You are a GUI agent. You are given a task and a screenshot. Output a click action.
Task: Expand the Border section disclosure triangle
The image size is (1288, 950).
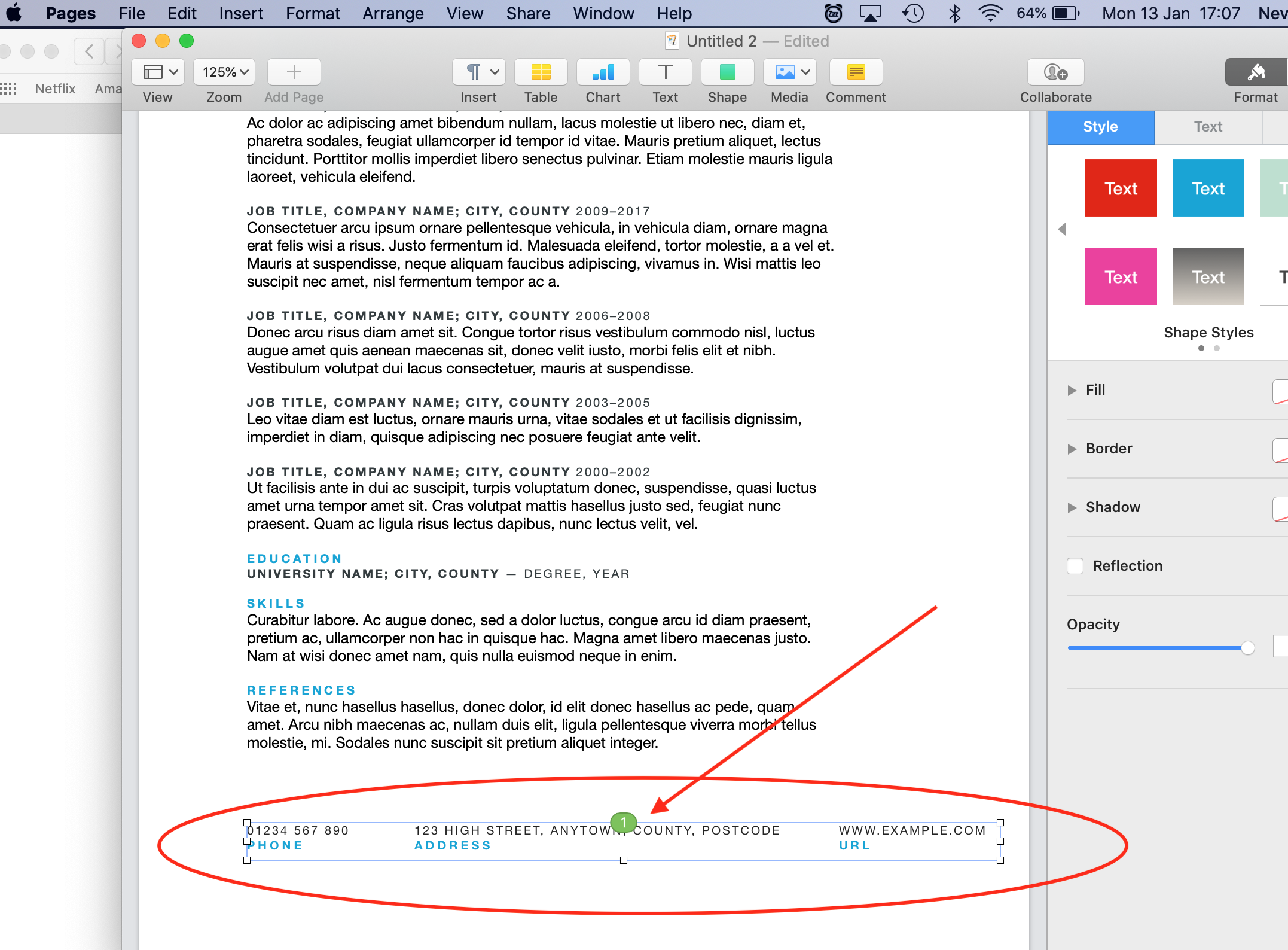click(x=1072, y=449)
